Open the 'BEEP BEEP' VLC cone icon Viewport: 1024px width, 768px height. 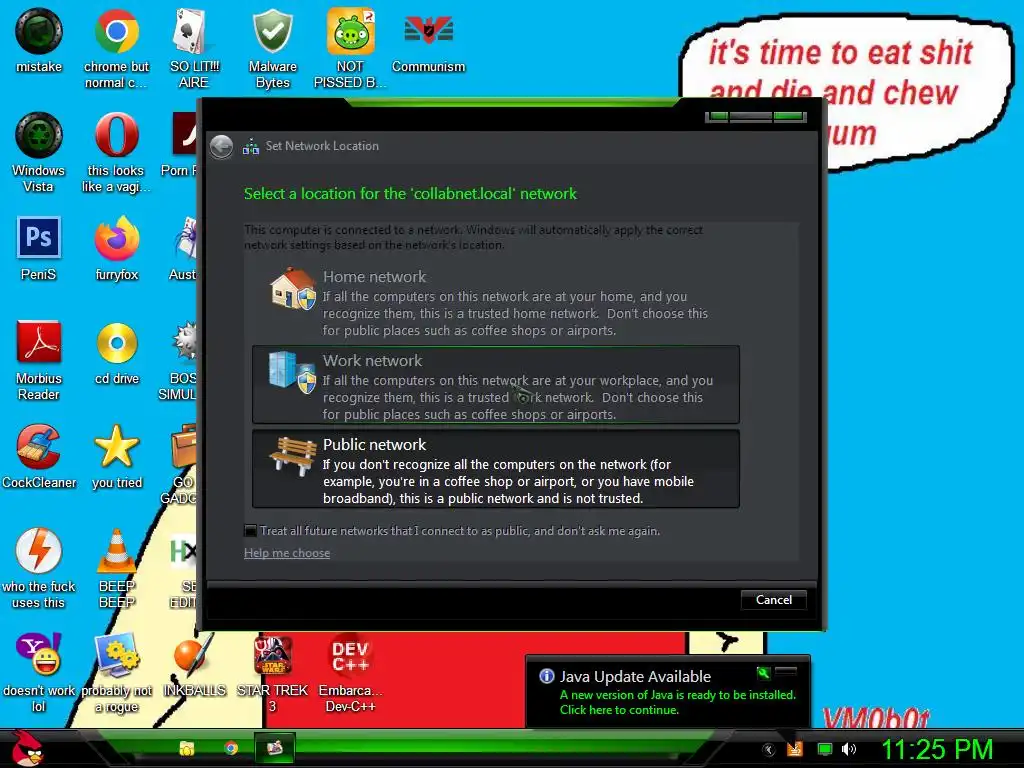click(117, 568)
